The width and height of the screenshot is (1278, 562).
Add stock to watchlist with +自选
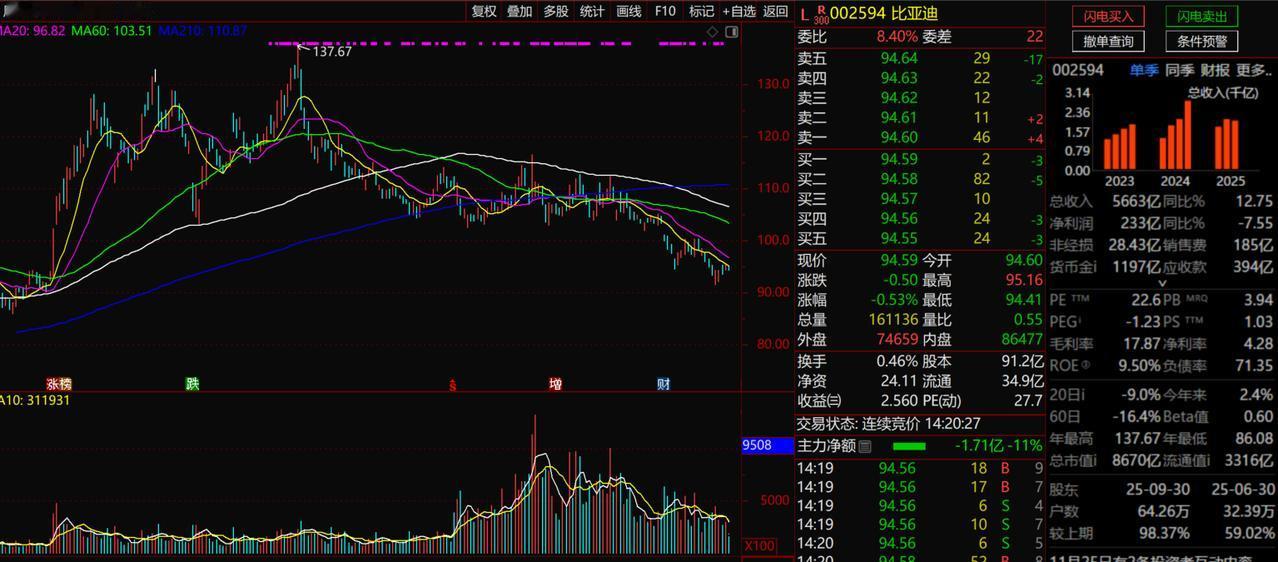click(739, 11)
